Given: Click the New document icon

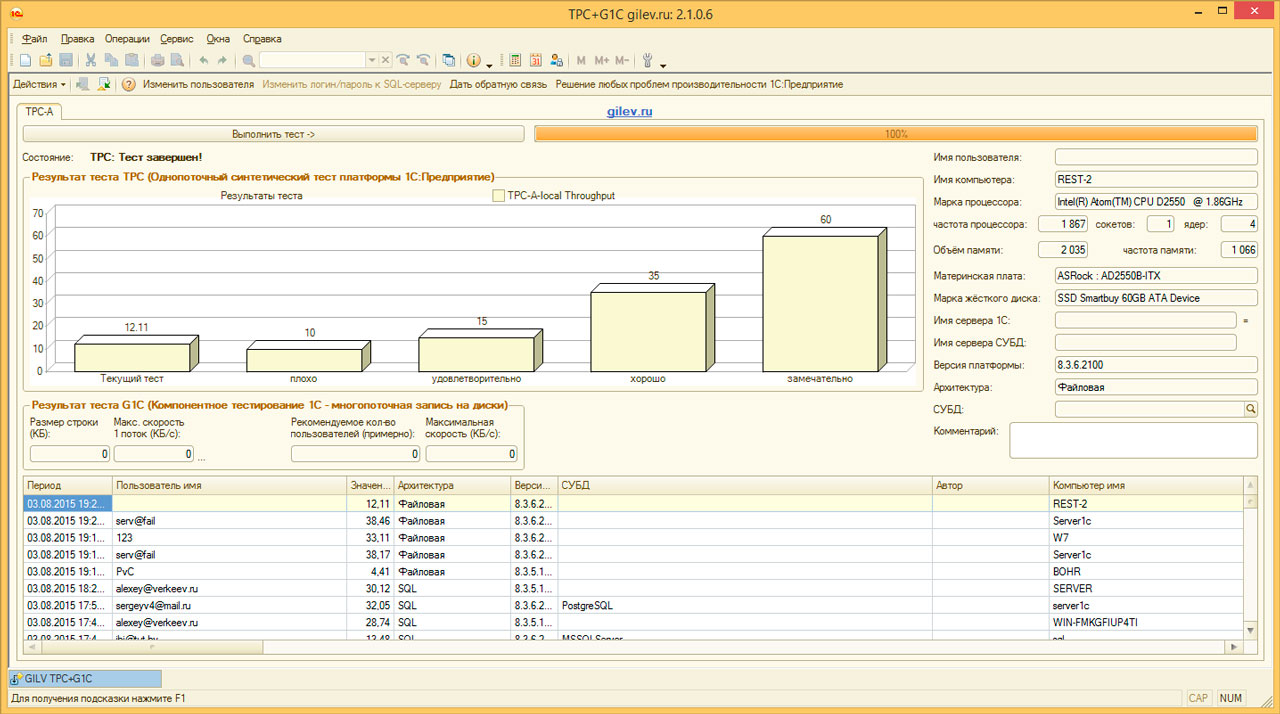Looking at the screenshot, I should click(26, 60).
